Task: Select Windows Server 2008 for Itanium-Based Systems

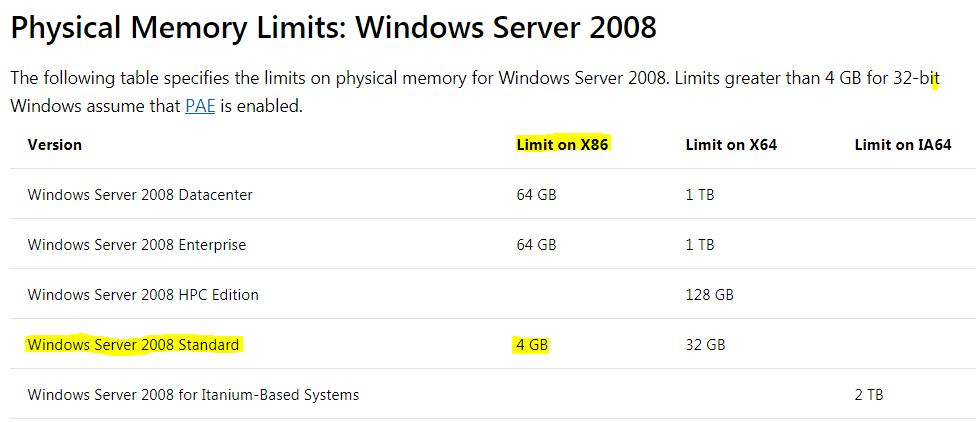Action: coord(194,395)
